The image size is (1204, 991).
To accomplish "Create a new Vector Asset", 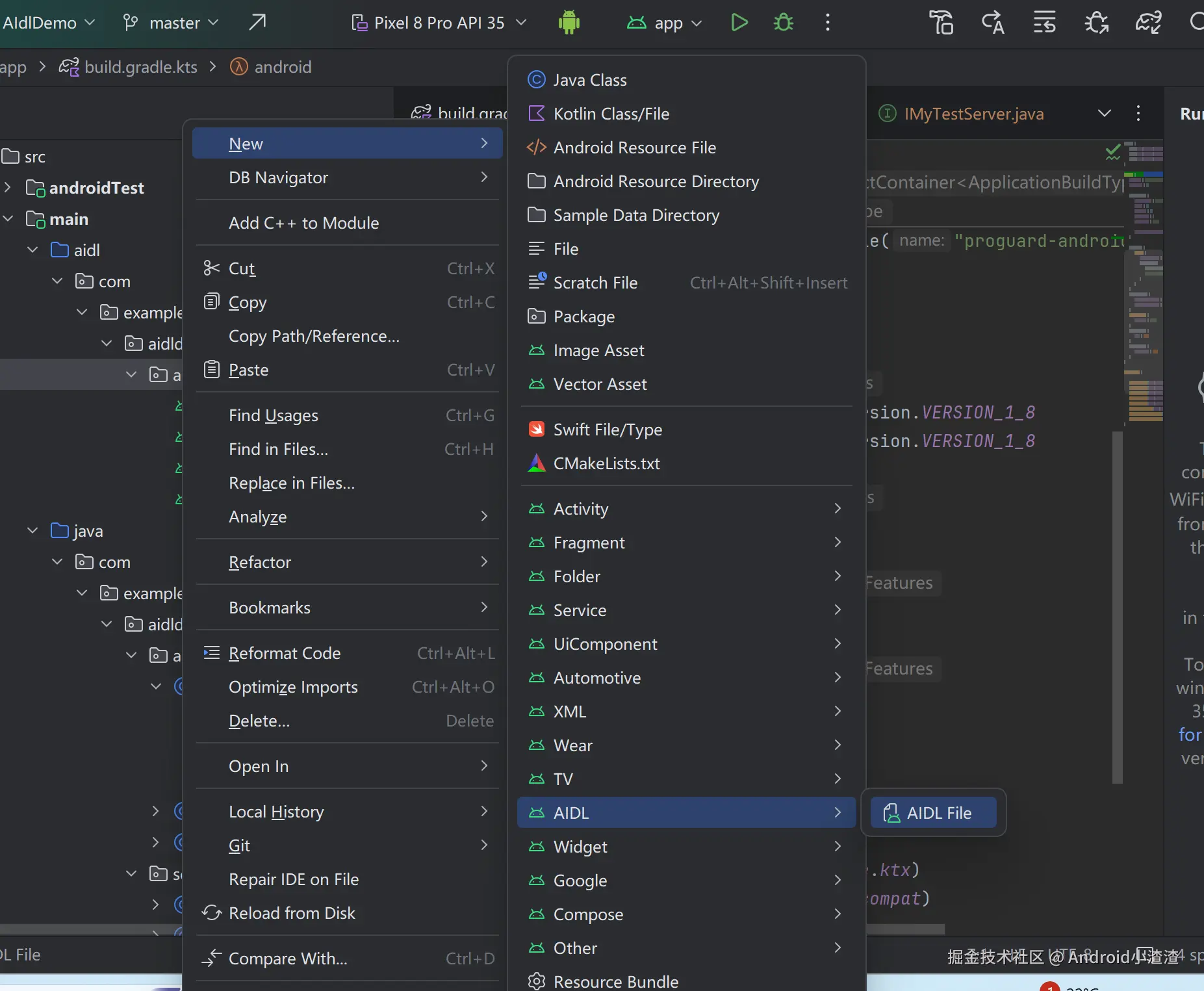I will (687, 384).
